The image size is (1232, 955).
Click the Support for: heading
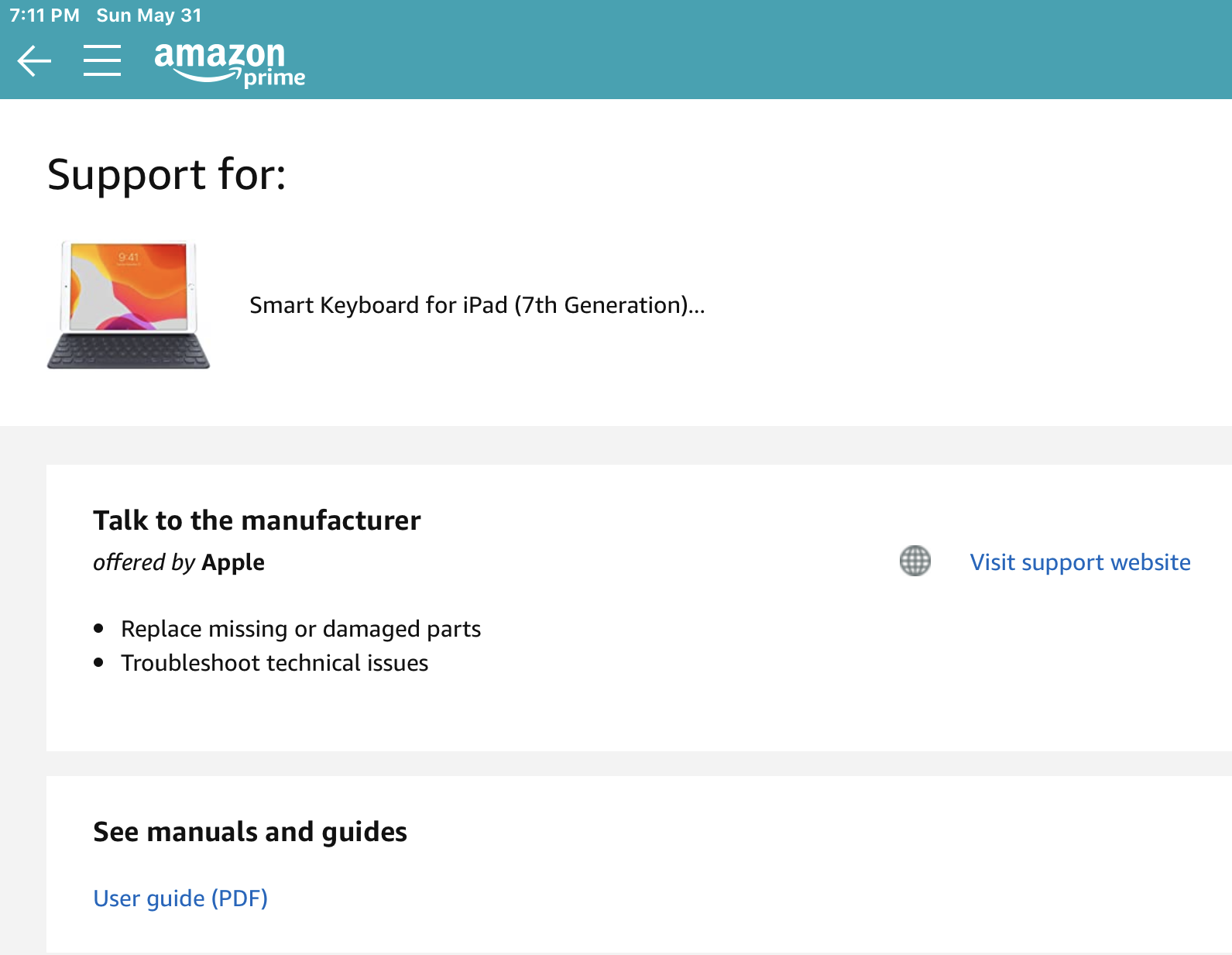(x=166, y=174)
